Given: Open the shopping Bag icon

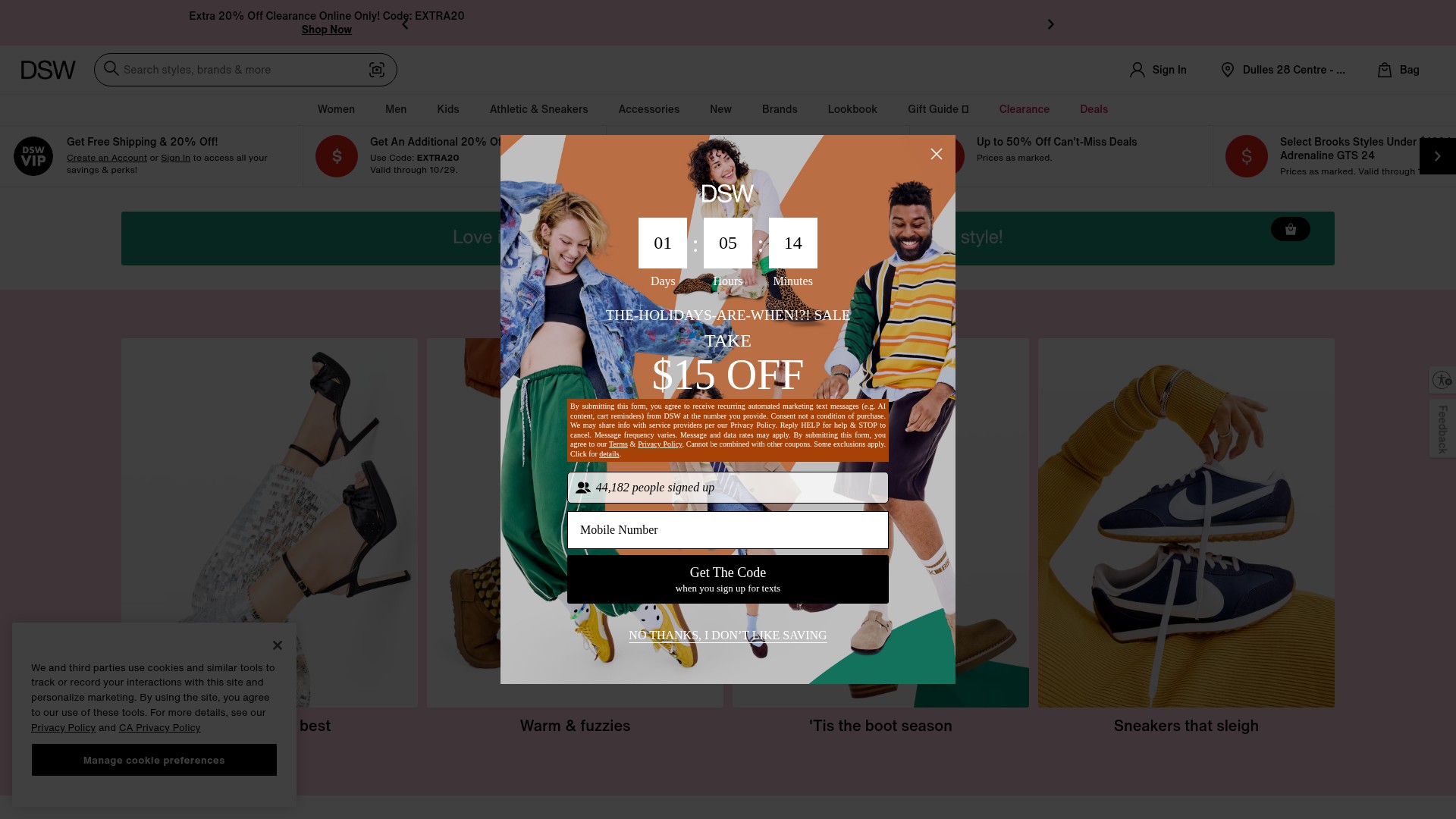Looking at the screenshot, I should coord(1385,70).
